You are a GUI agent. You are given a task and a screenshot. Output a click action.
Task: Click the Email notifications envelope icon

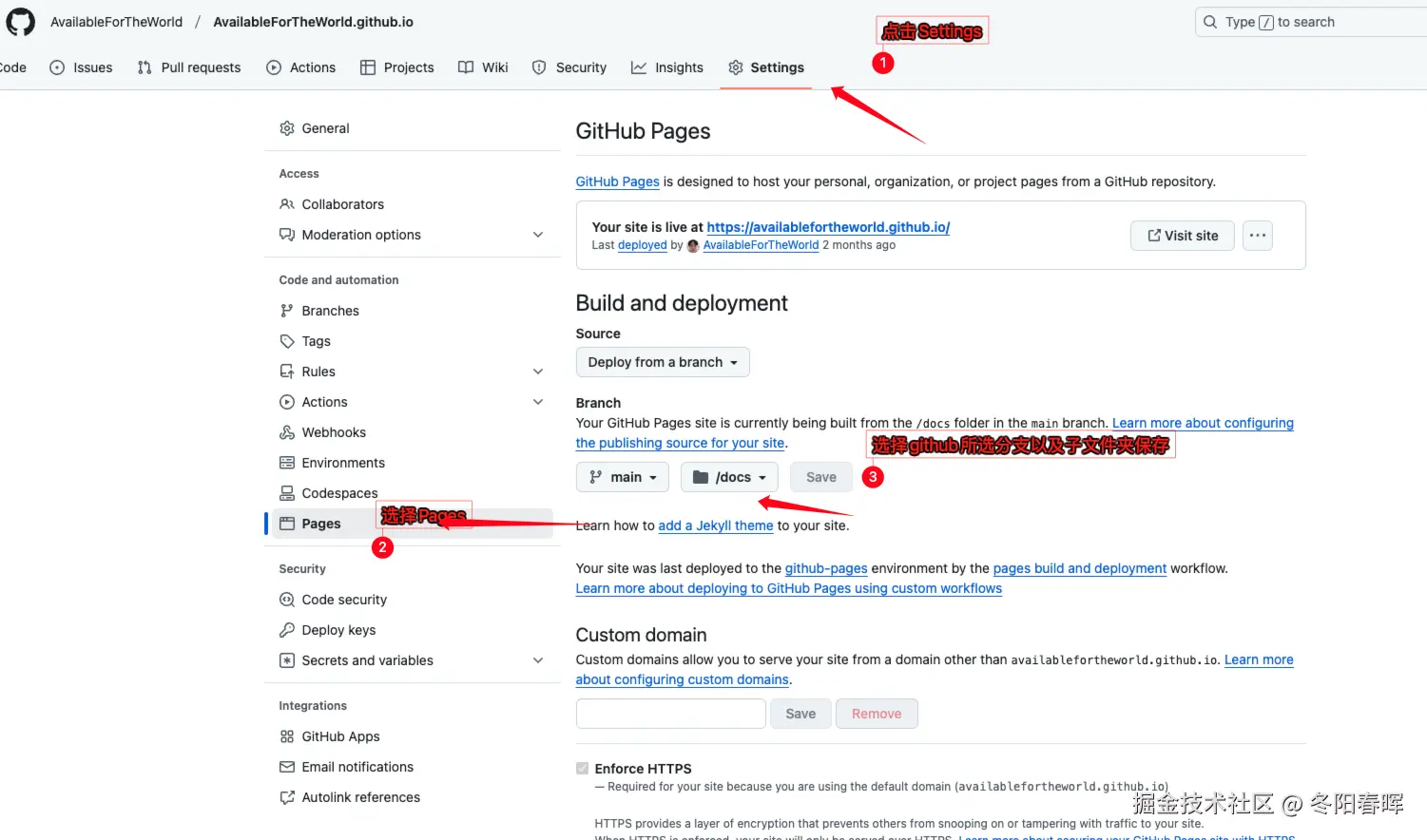[x=287, y=767]
